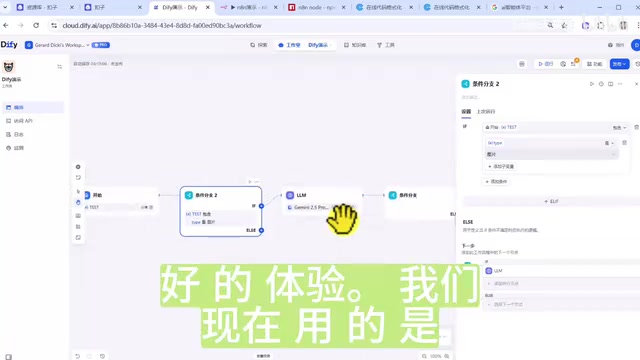The image size is (640, 360).
Task: Go to the Explore (探索) tab
Action: point(259,45)
